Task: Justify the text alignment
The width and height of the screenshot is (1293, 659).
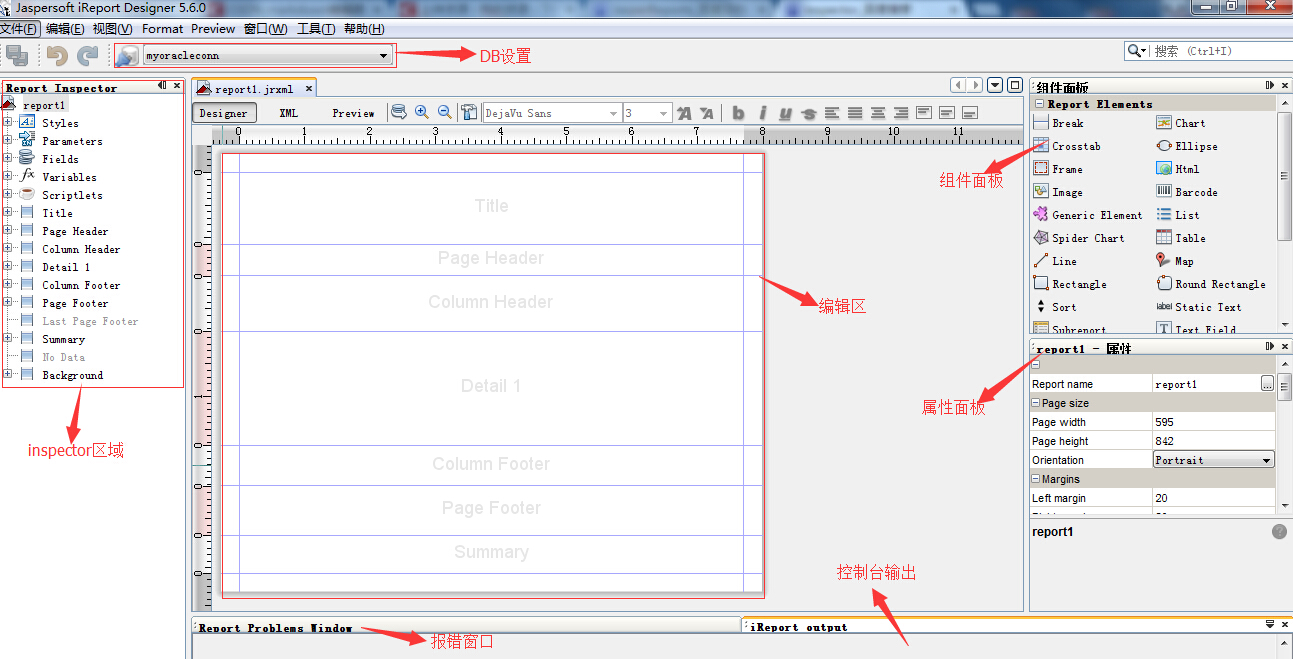Action: point(855,113)
